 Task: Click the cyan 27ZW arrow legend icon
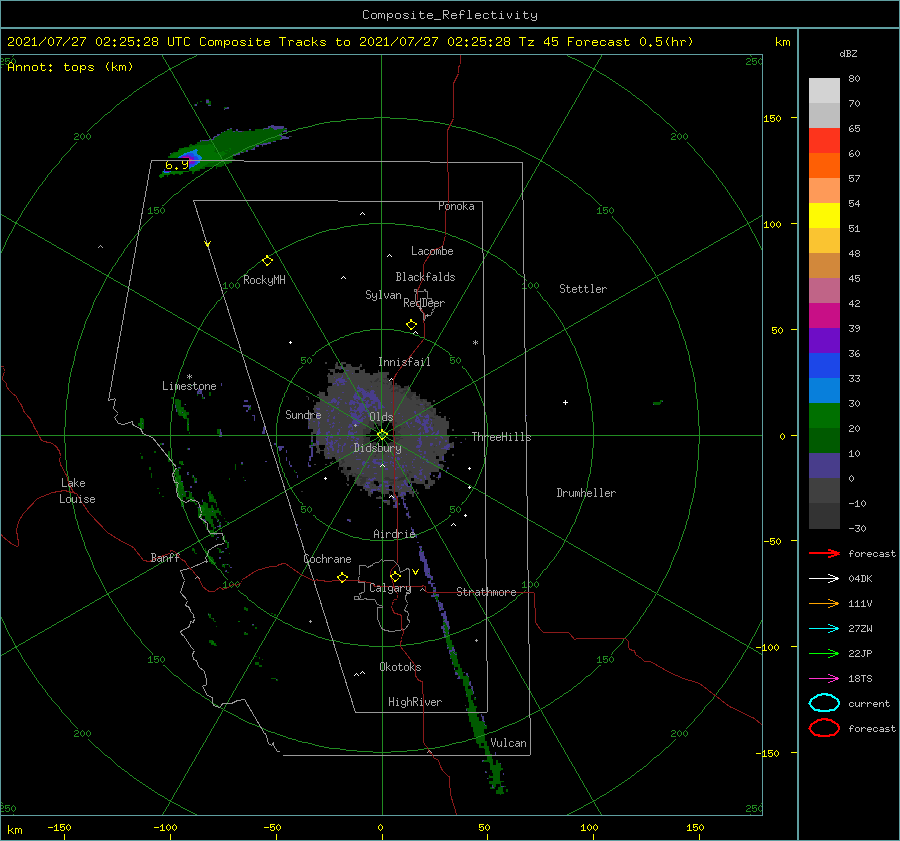[x=824, y=629]
